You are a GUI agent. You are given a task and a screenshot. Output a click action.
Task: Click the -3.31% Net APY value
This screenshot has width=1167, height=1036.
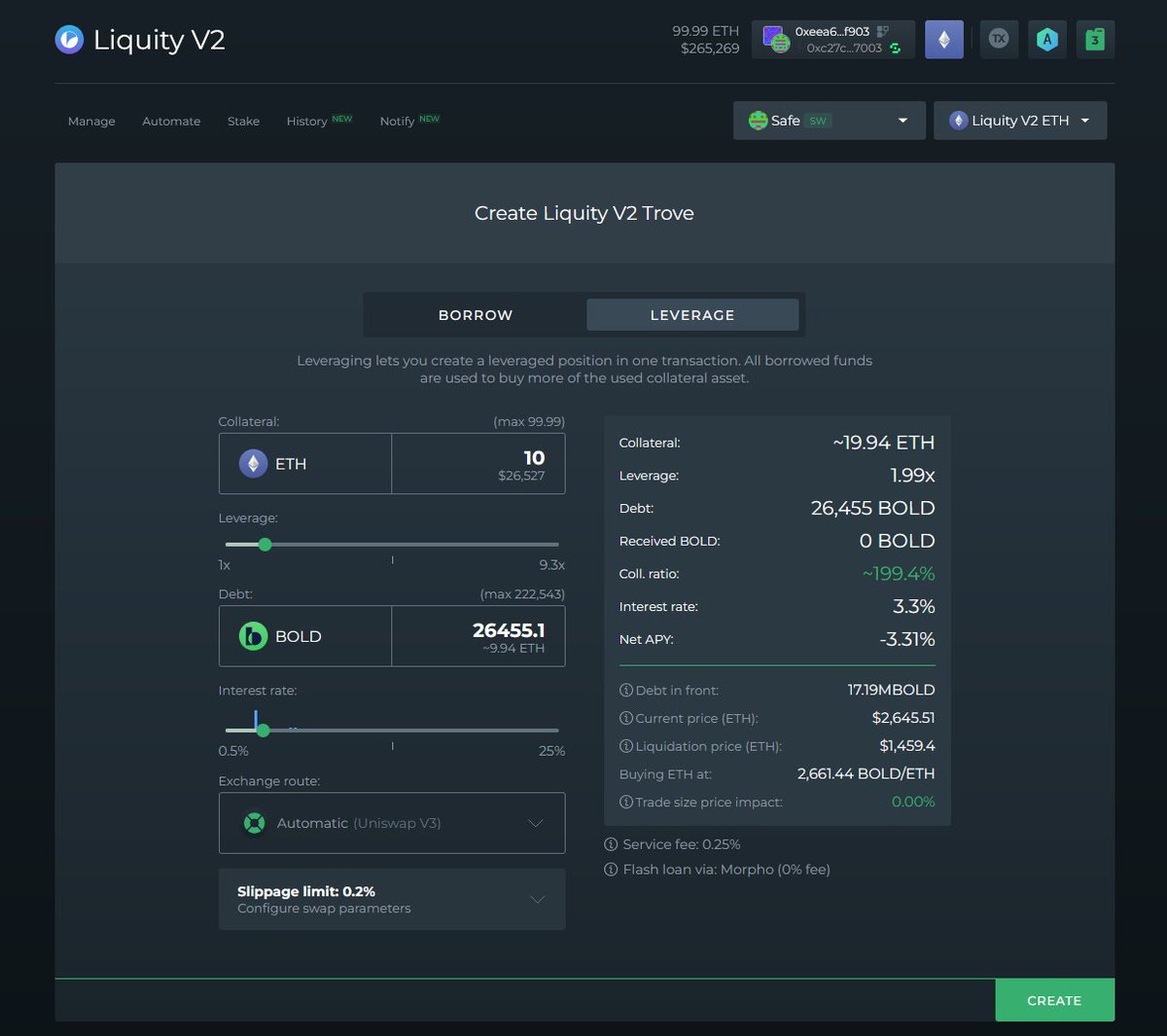(907, 639)
